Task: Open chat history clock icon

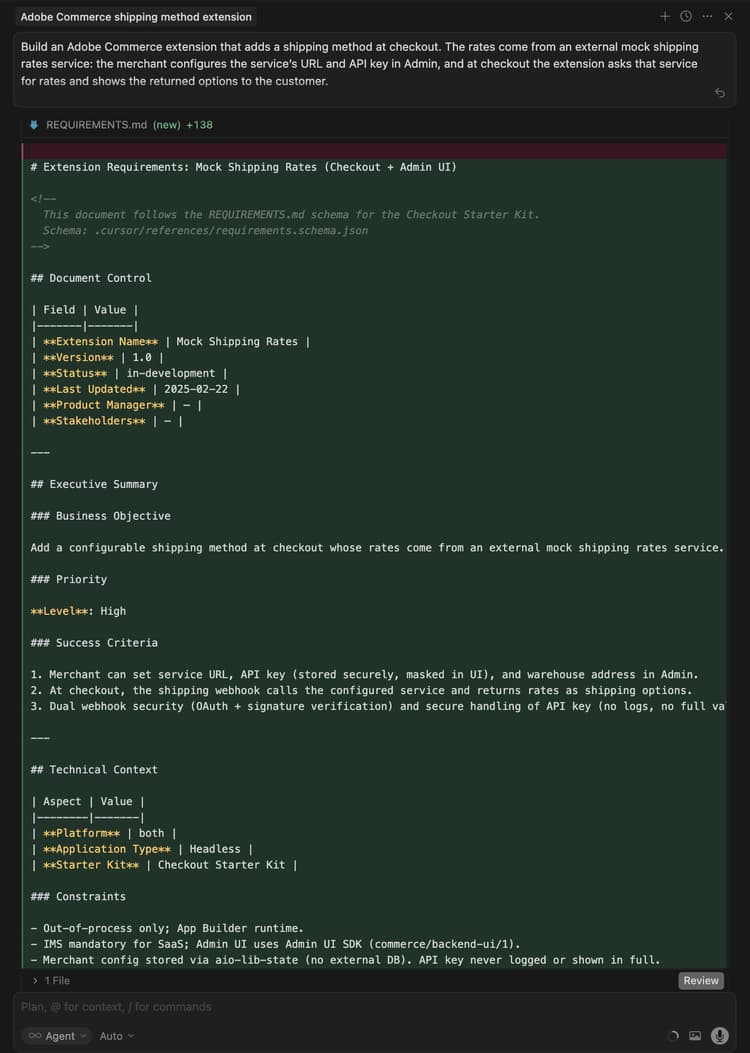Action: (686, 16)
